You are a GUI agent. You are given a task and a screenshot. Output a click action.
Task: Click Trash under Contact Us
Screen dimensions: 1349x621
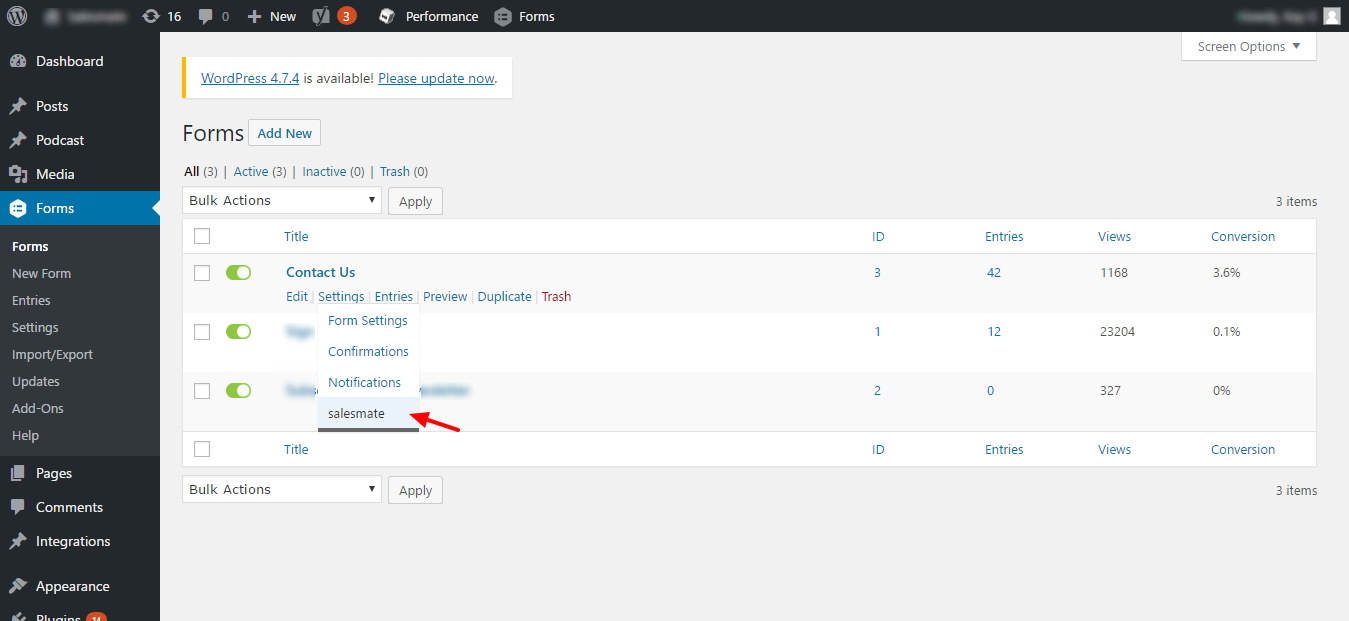click(557, 296)
